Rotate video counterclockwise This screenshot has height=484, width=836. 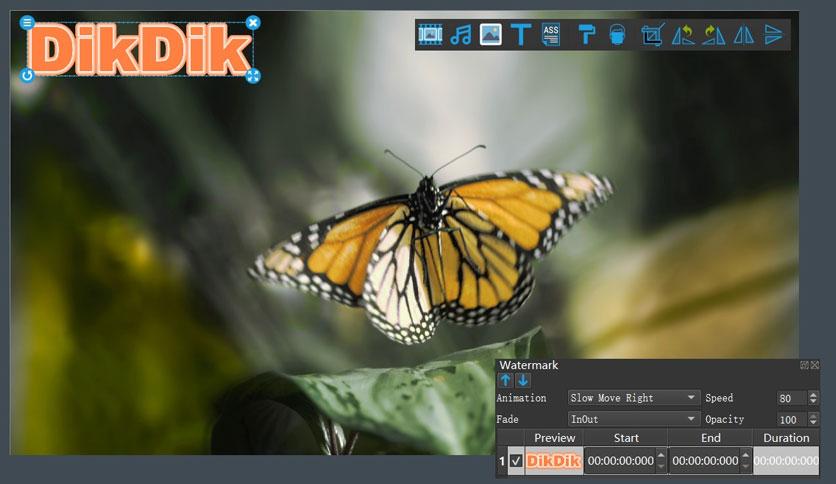pos(683,35)
